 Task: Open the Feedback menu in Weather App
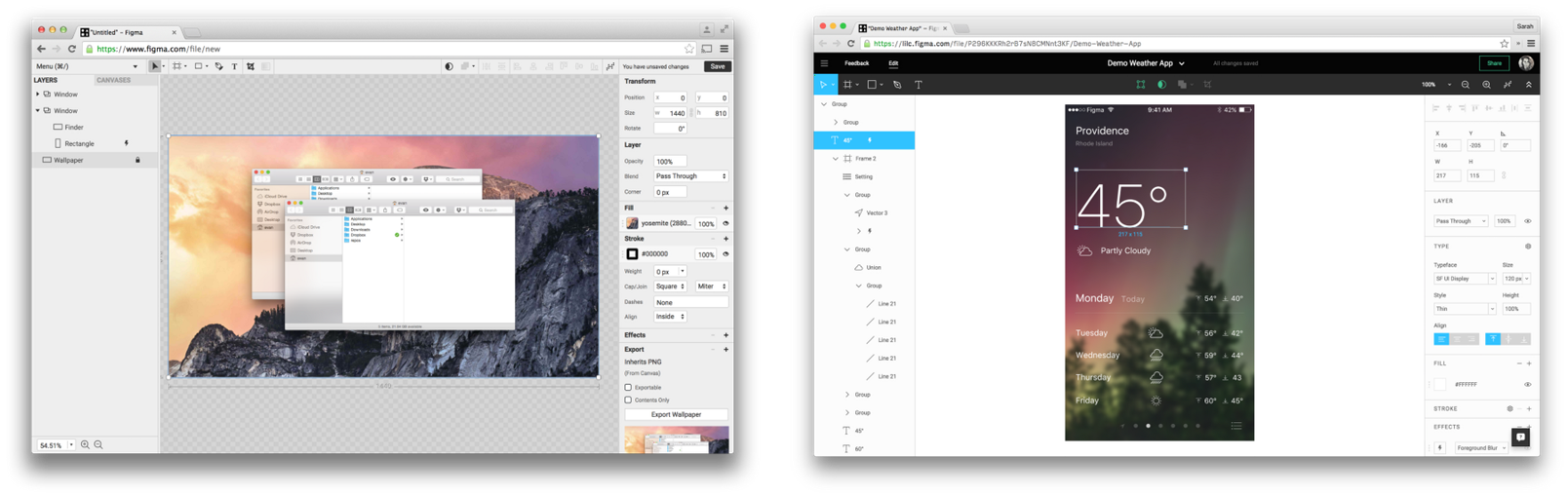click(857, 63)
